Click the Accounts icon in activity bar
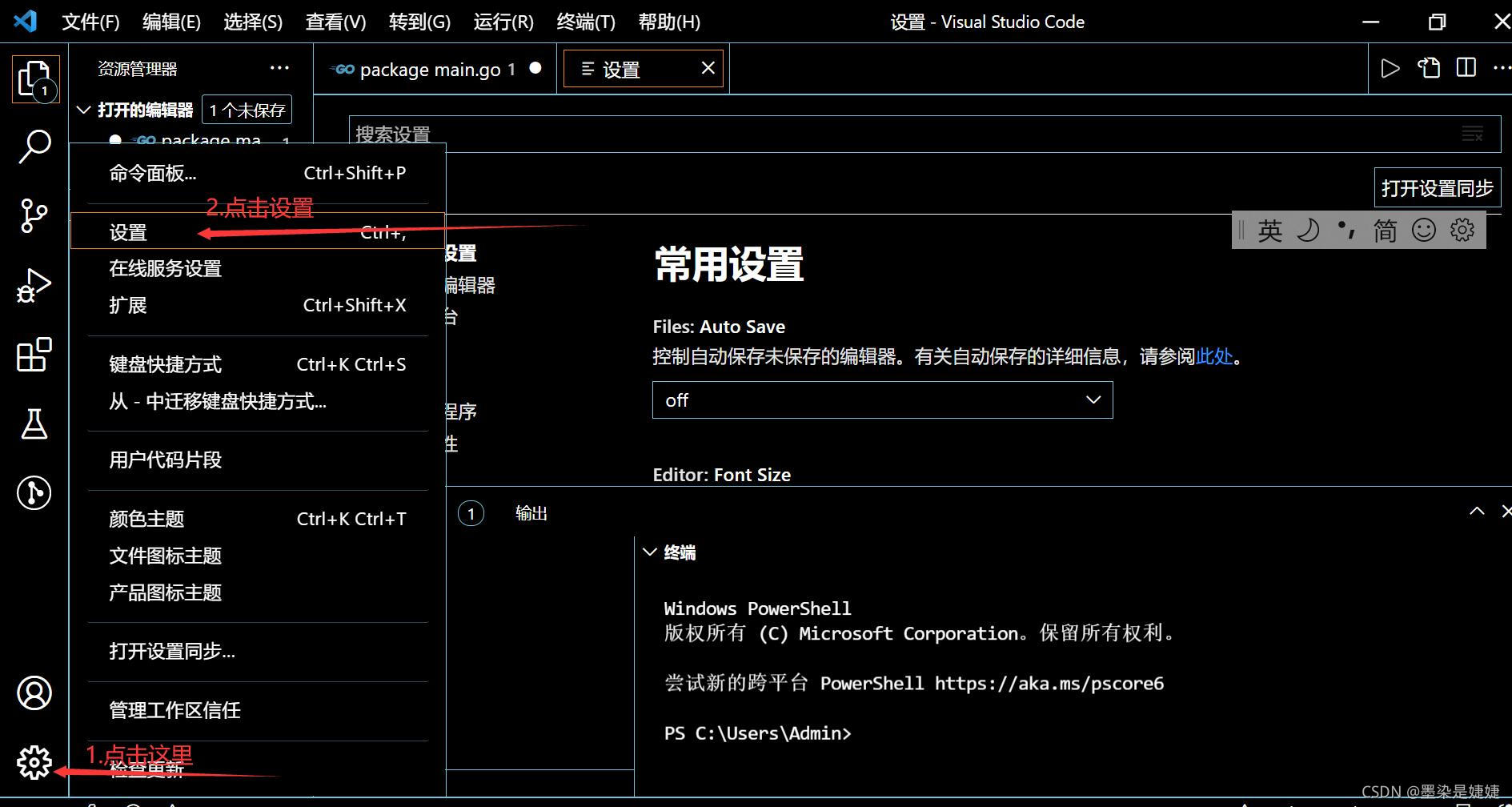 pyautogui.click(x=34, y=693)
